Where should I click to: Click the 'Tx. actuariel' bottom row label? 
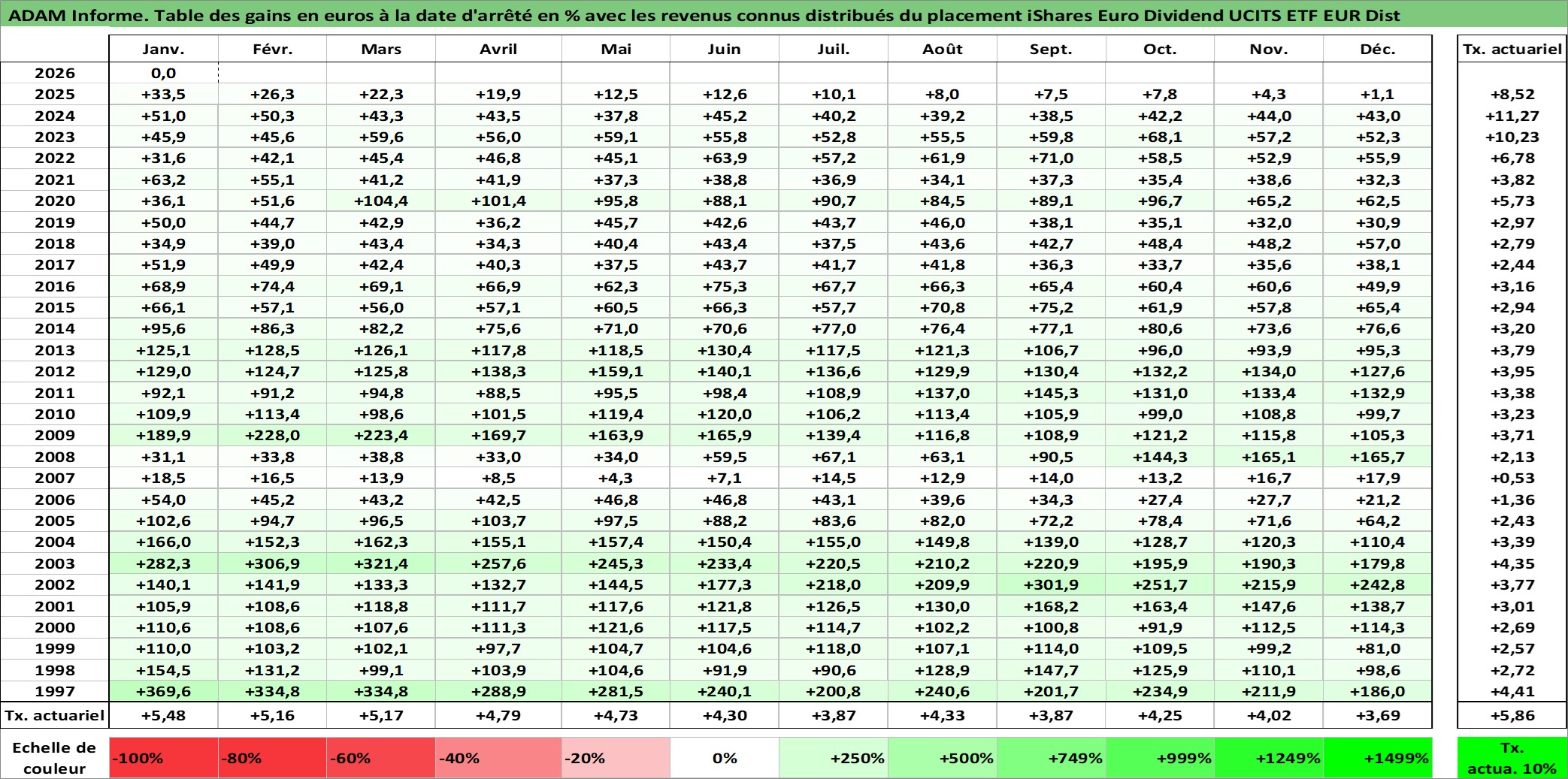55,715
